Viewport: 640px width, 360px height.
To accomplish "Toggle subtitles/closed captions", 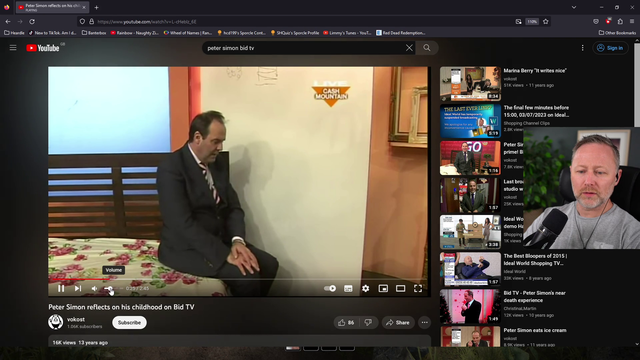I will click(x=348, y=289).
